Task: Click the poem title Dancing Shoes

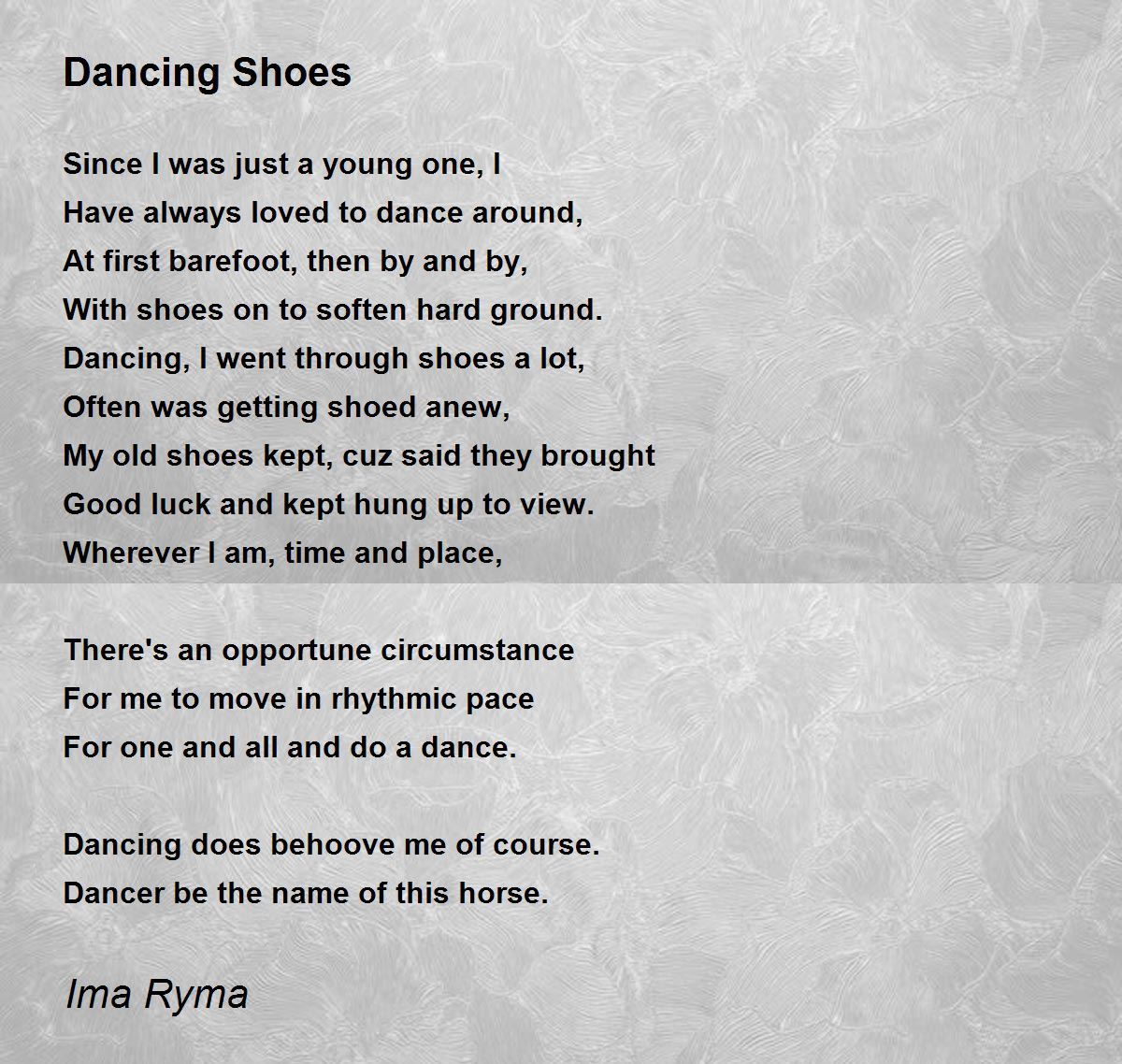Action: pos(207,73)
